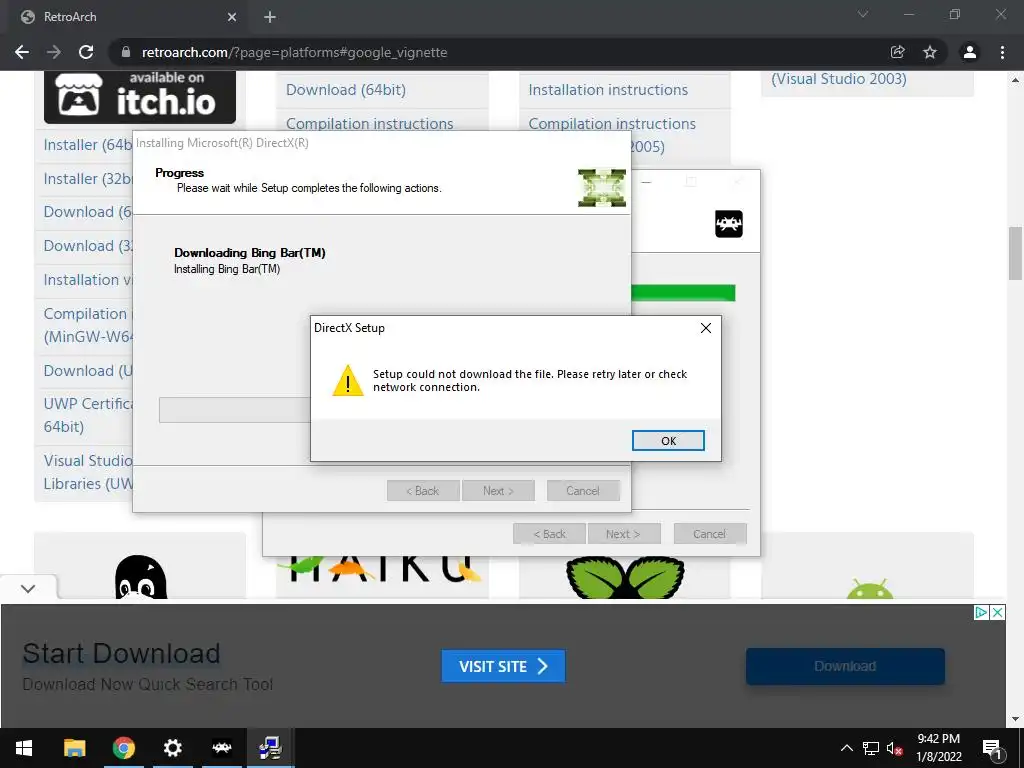Open the itch.io badge link

click(x=140, y=97)
